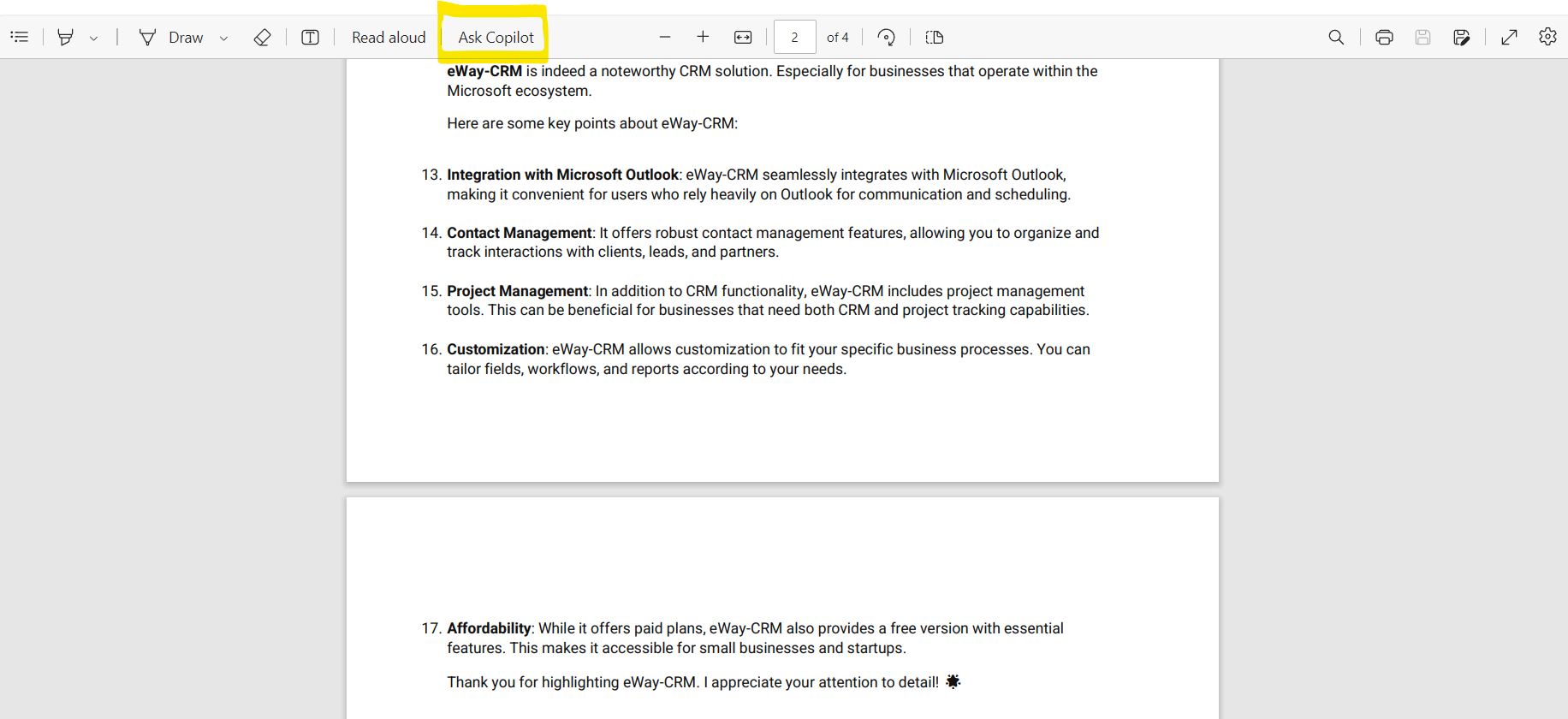Zoom out with minus button
The height and width of the screenshot is (719, 1568).
click(x=665, y=37)
